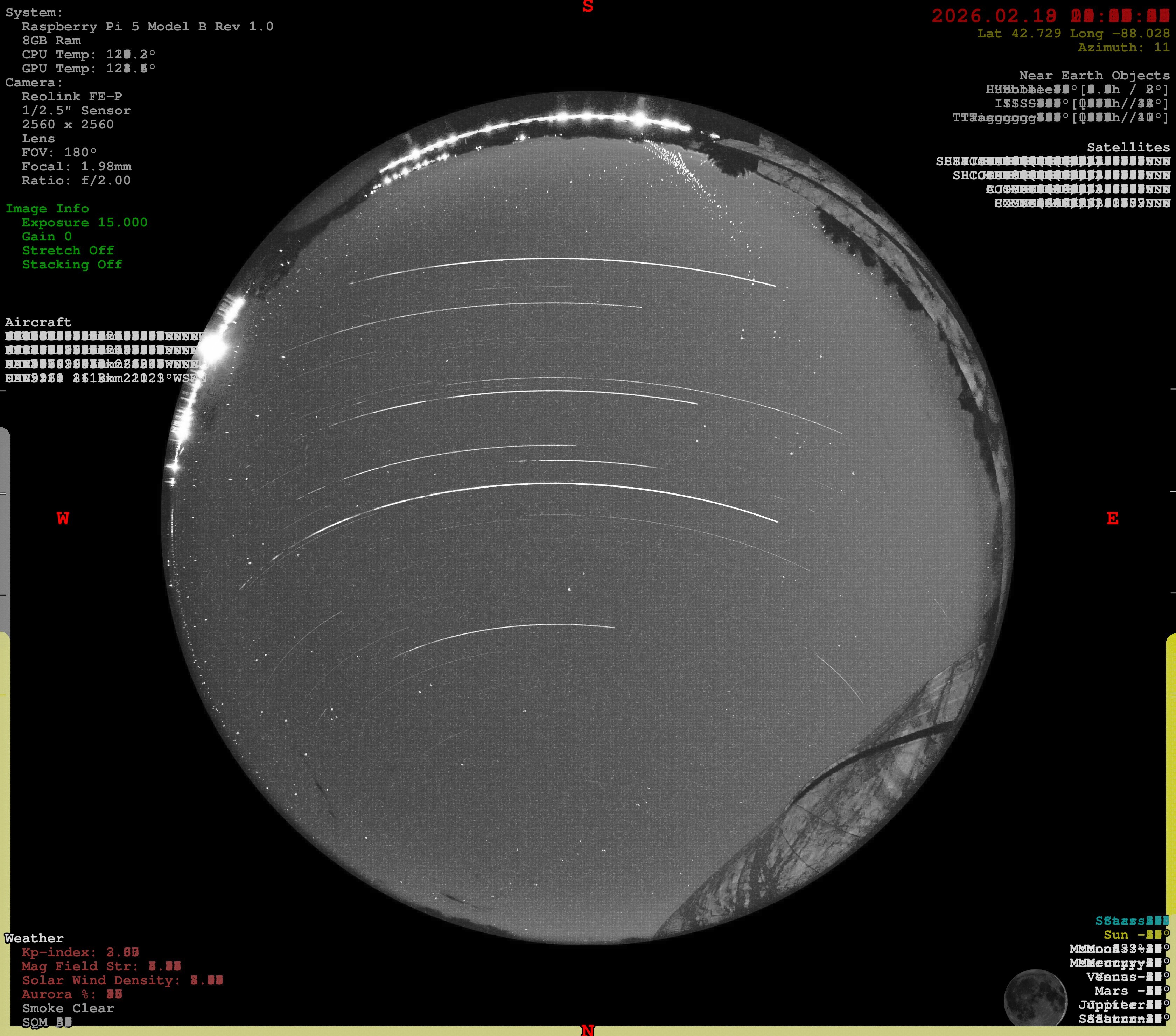Image resolution: width=1176 pixels, height=1036 pixels.
Task: Click the red S compass marker
Action: (x=587, y=7)
